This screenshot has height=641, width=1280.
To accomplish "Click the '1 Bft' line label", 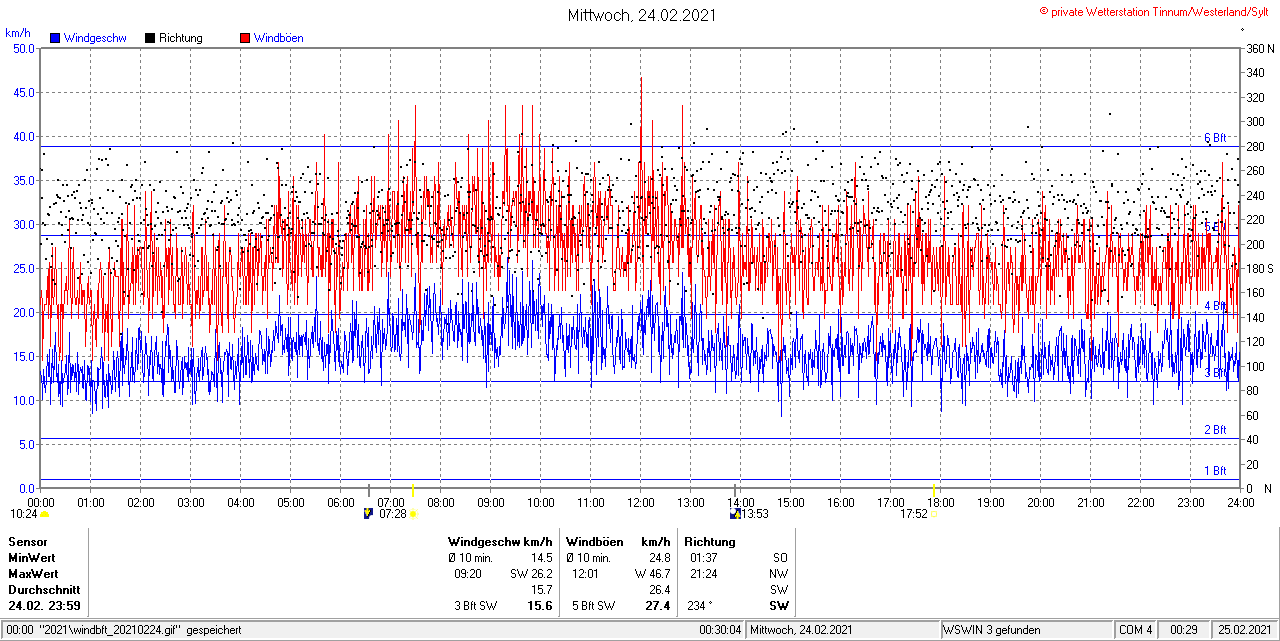I will coord(1215,470).
